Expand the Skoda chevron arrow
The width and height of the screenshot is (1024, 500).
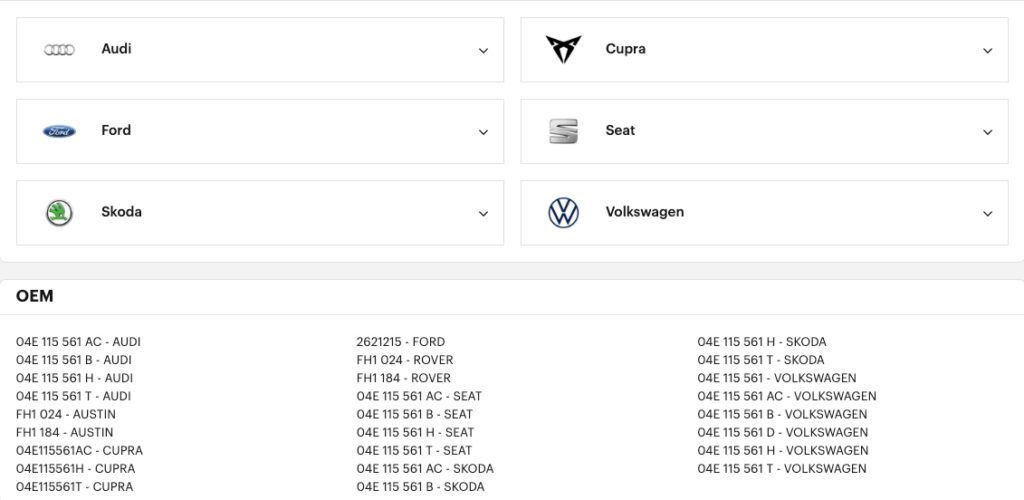click(483, 213)
